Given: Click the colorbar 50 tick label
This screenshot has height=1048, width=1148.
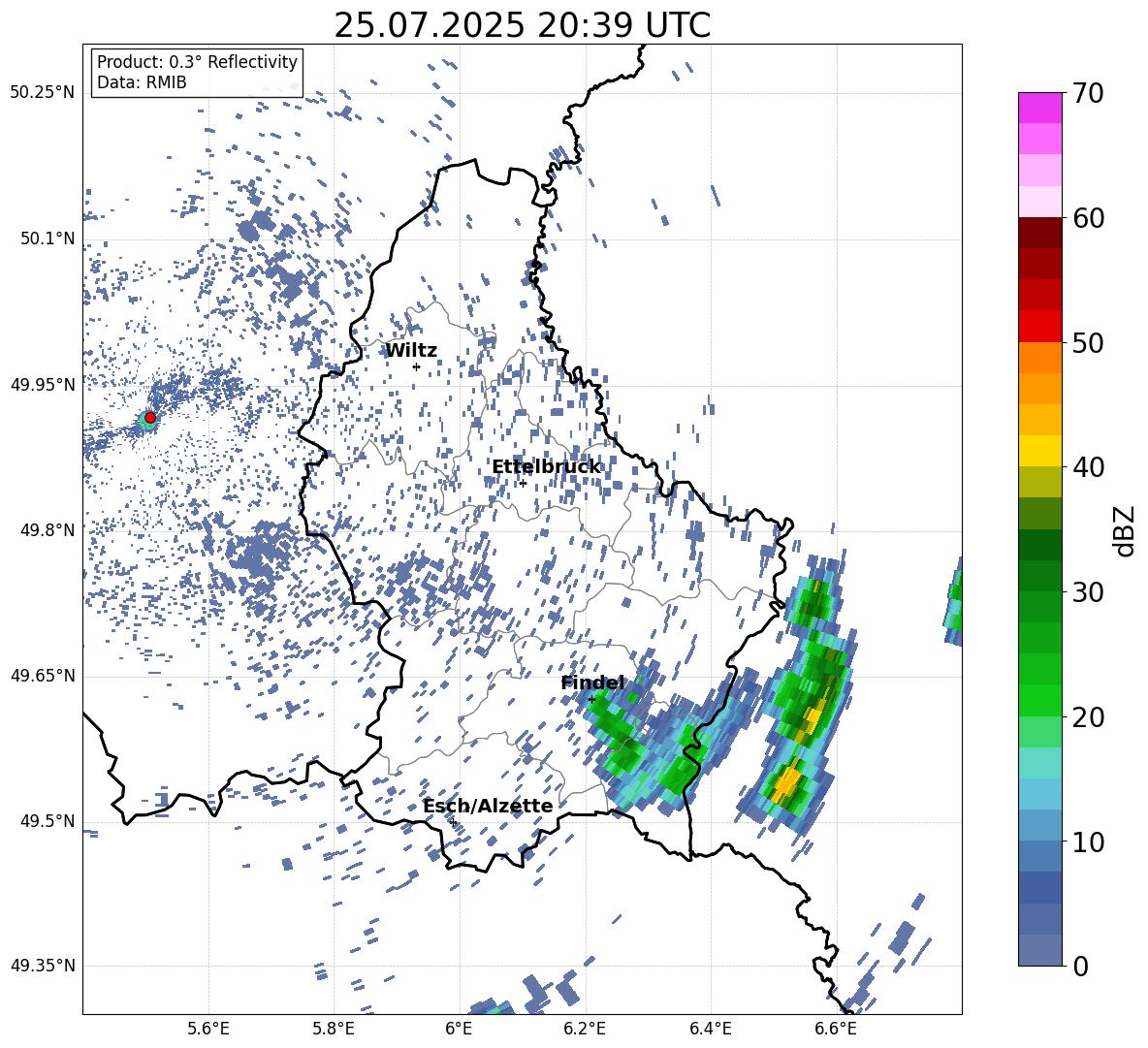Looking at the screenshot, I should (x=1088, y=342).
